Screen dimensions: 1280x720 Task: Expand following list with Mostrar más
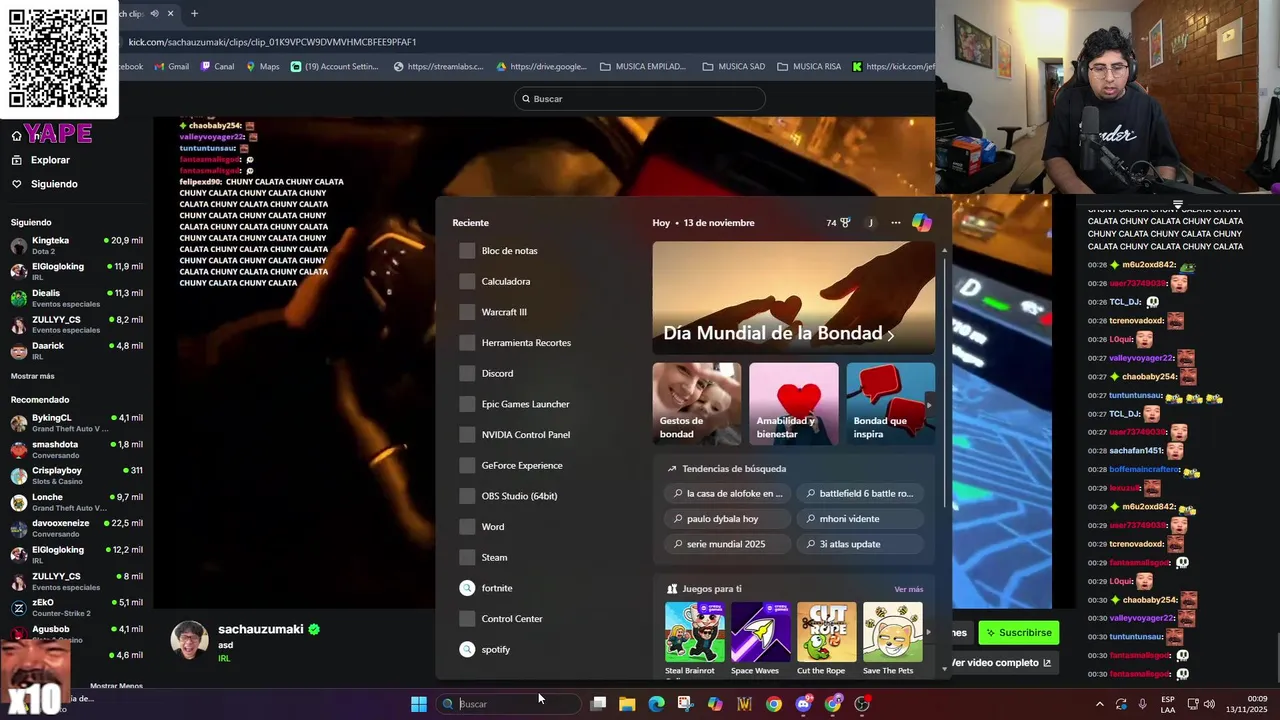33,376
